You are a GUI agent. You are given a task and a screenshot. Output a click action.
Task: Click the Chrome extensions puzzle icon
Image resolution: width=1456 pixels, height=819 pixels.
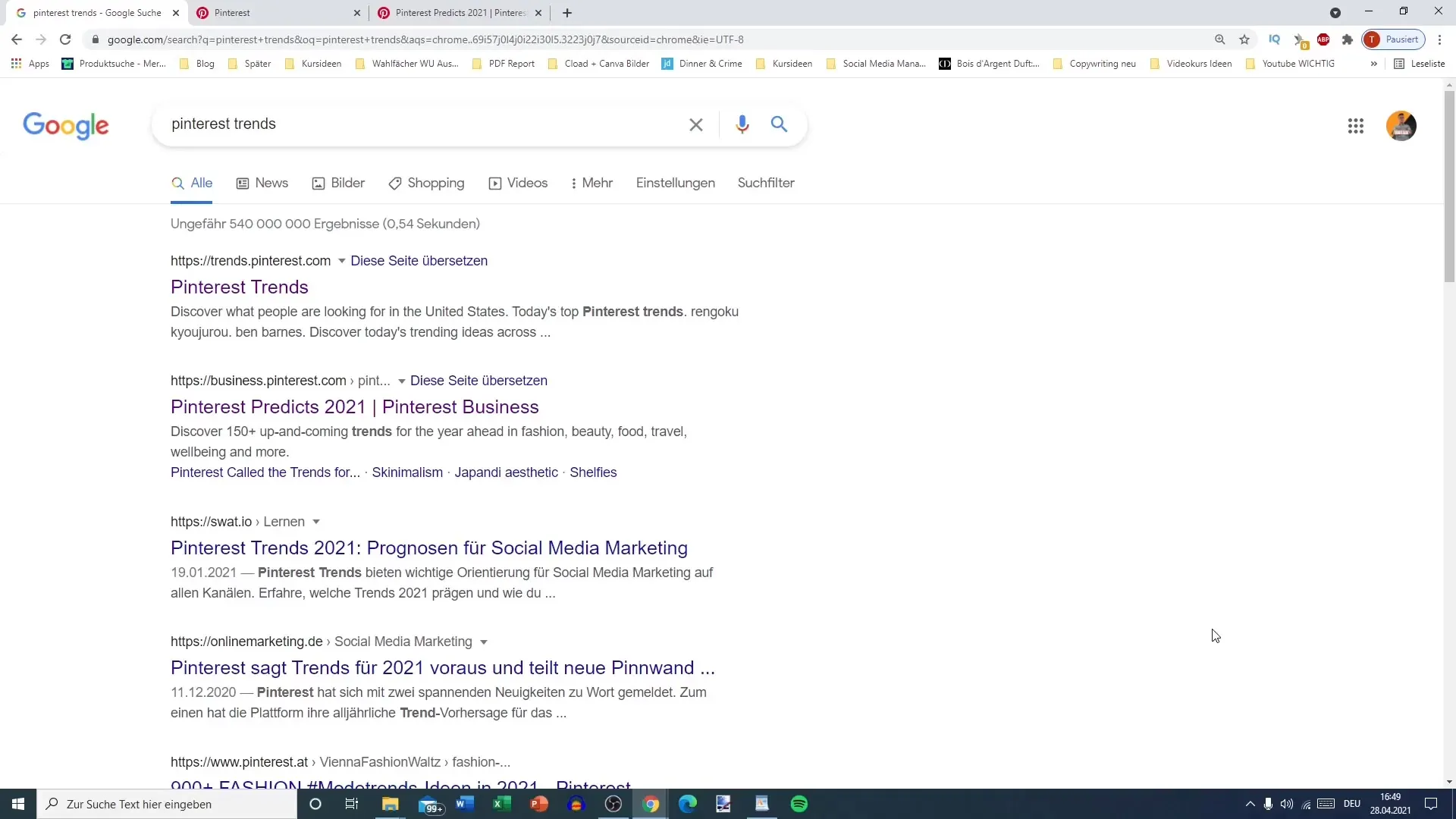tap(1349, 40)
